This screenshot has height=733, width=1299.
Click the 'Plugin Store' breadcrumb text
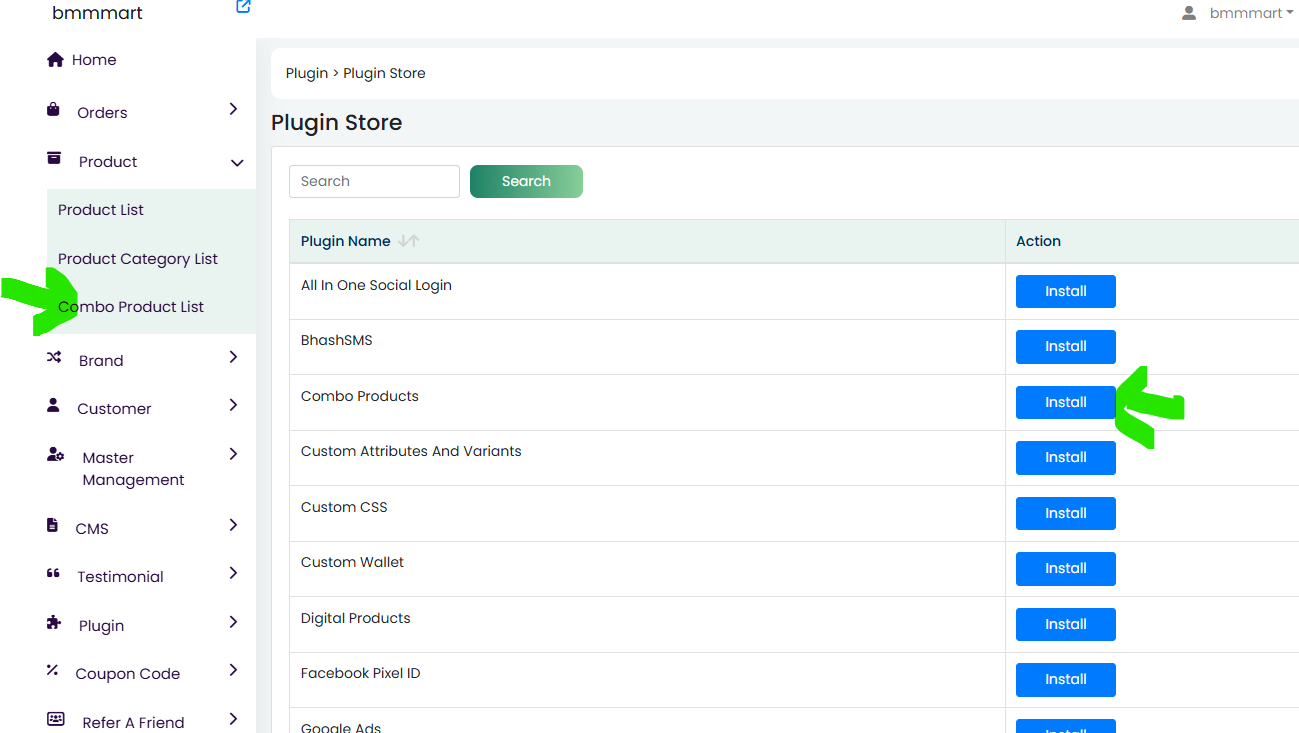pos(385,73)
